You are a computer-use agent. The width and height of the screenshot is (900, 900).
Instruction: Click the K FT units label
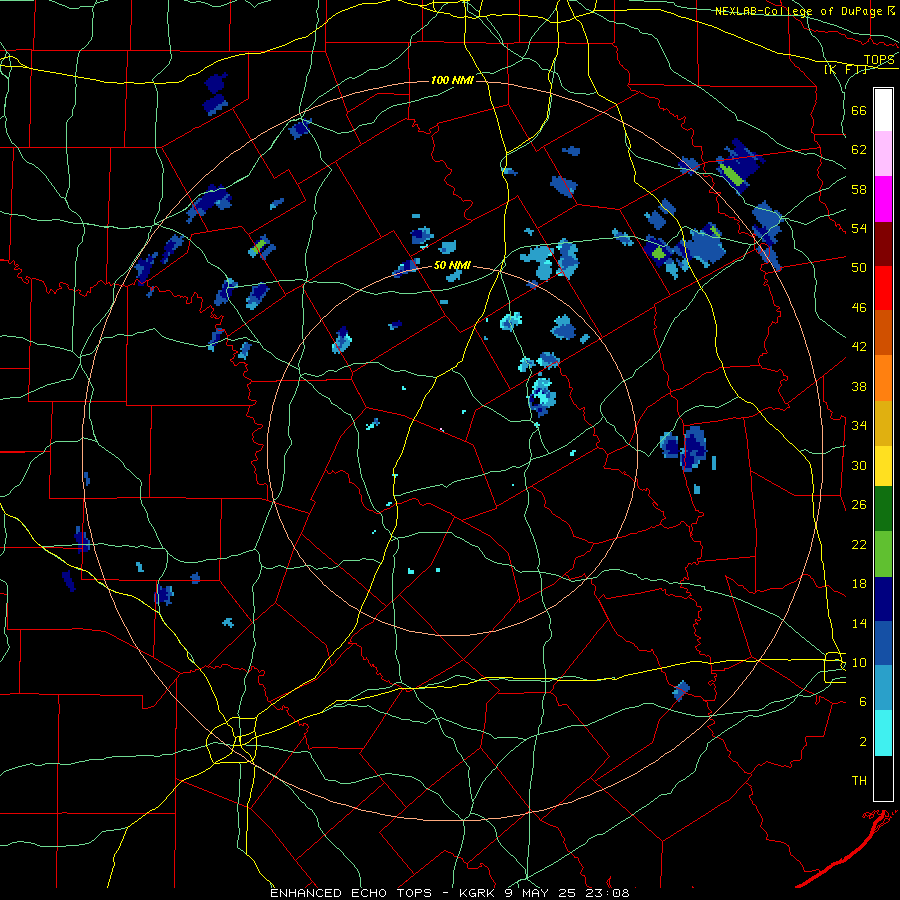(845, 70)
